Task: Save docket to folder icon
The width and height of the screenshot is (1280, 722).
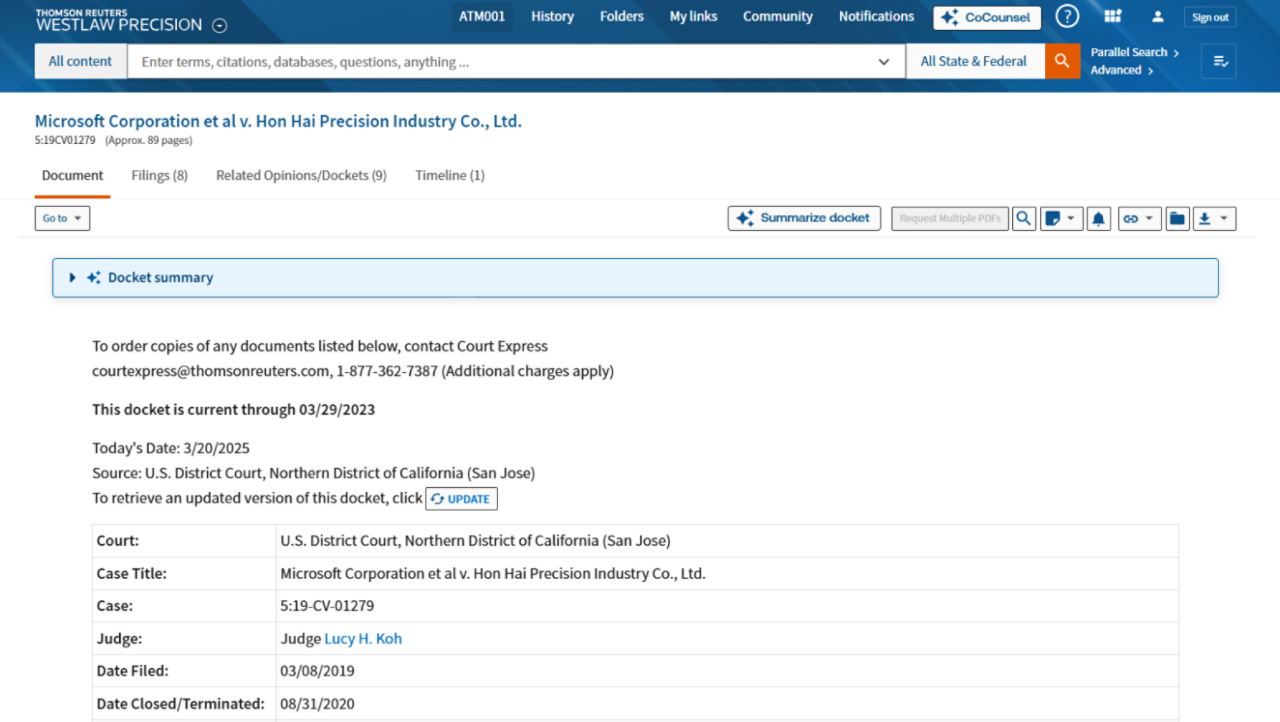Action: [x=1177, y=218]
